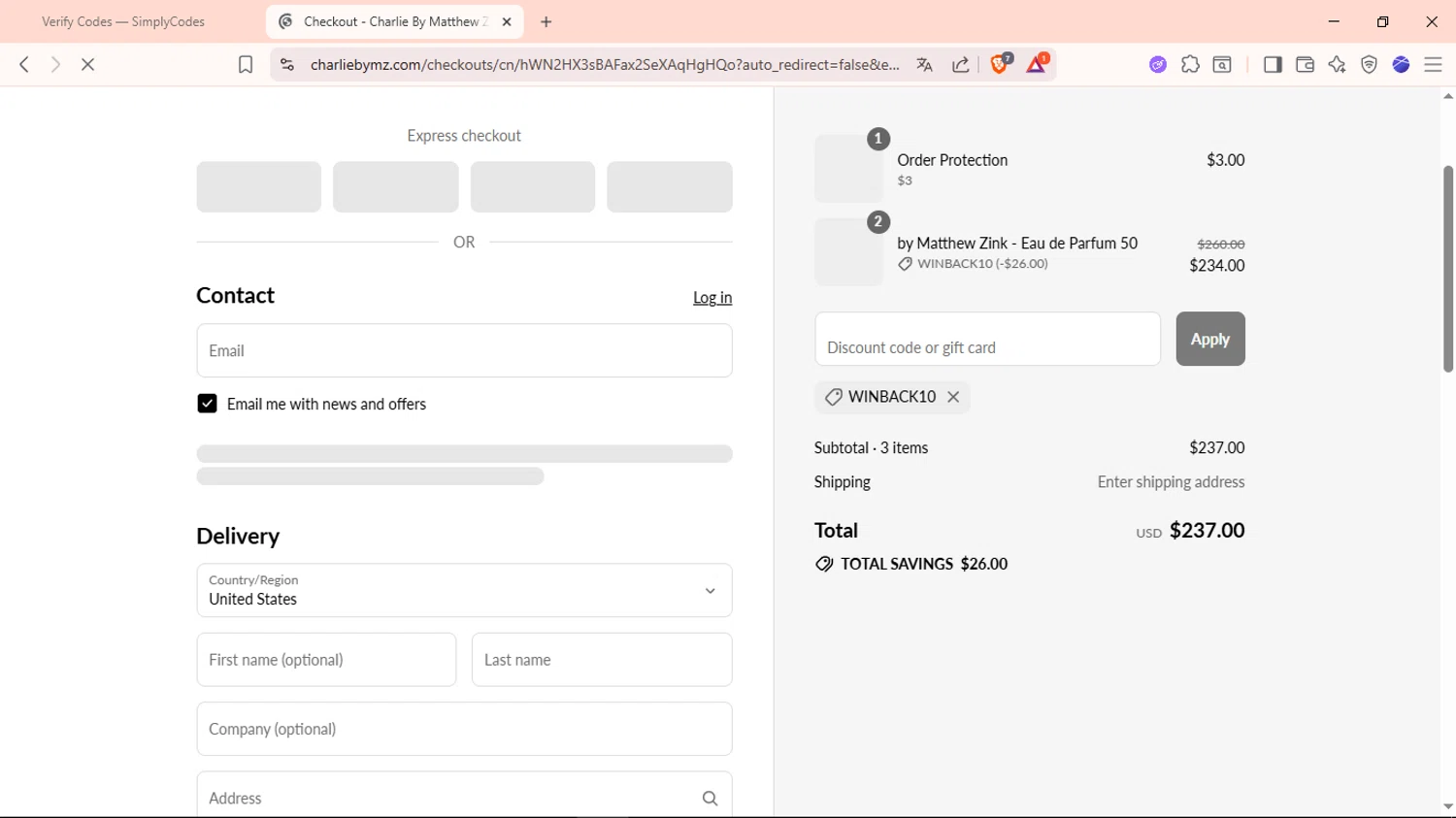The width and height of the screenshot is (1456, 818).
Task: Toggle the browser sidebar panel
Action: pos(1273,64)
